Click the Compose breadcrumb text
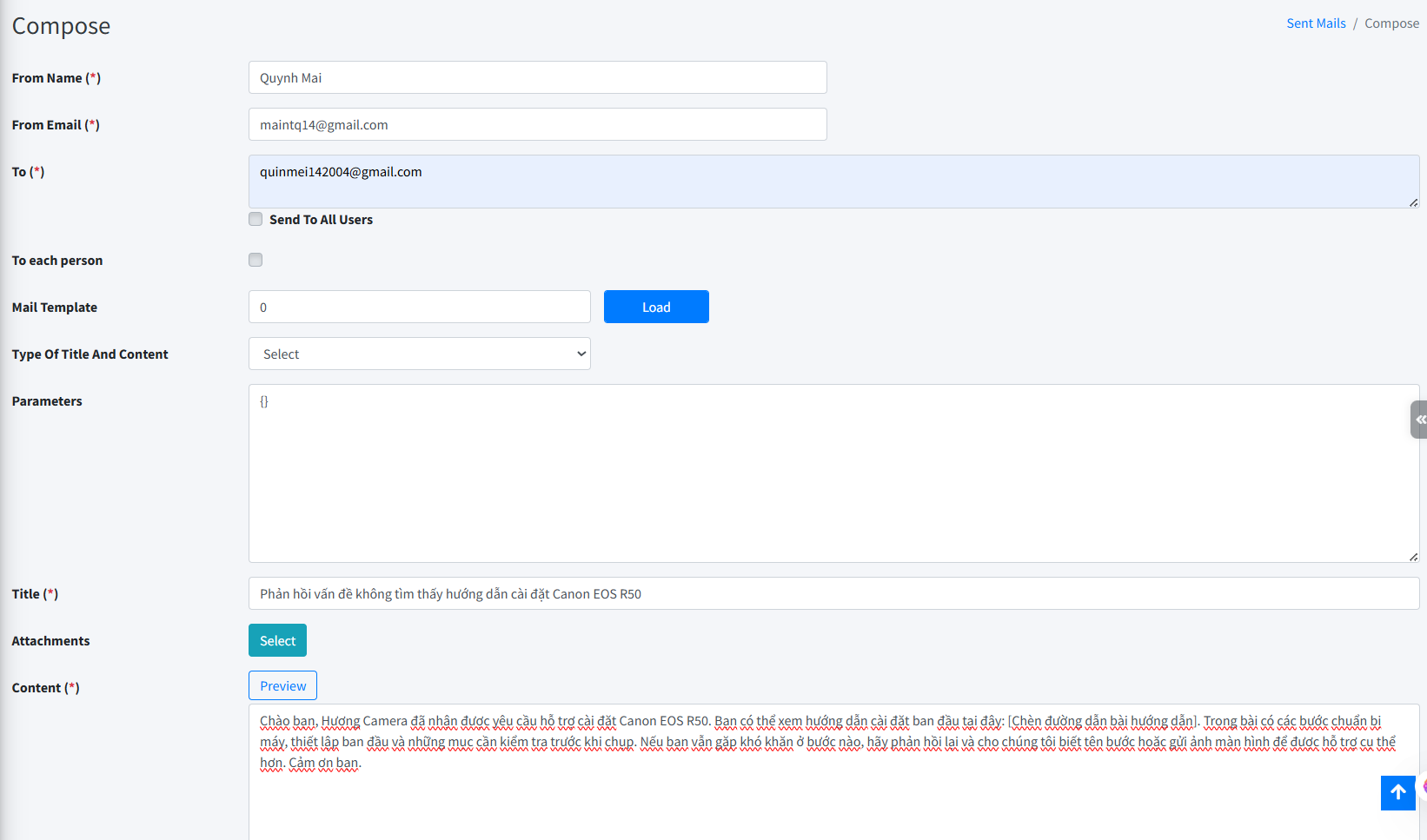 coord(1391,23)
